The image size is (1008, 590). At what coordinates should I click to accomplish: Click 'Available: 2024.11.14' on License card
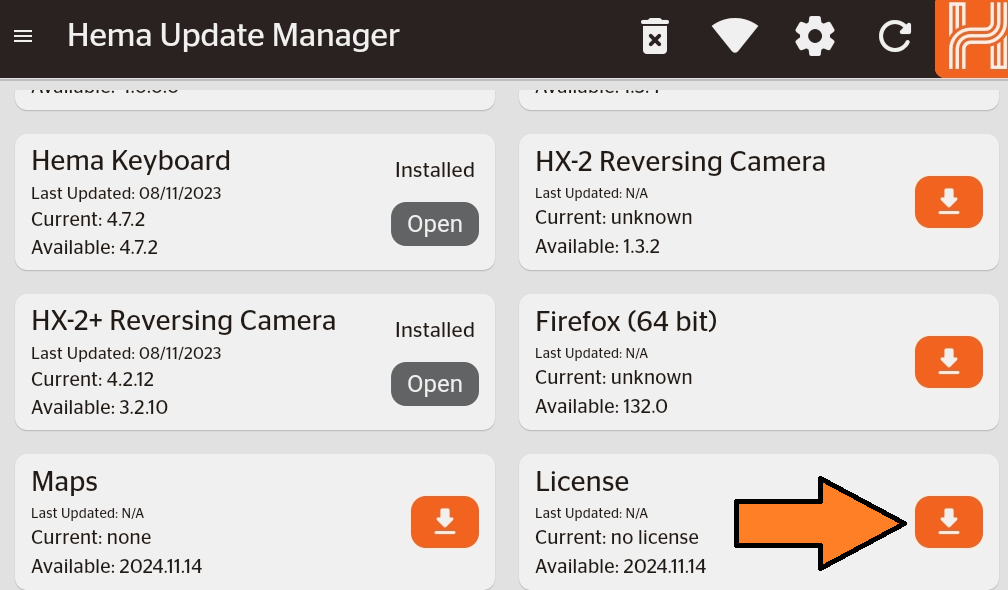[620, 566]
